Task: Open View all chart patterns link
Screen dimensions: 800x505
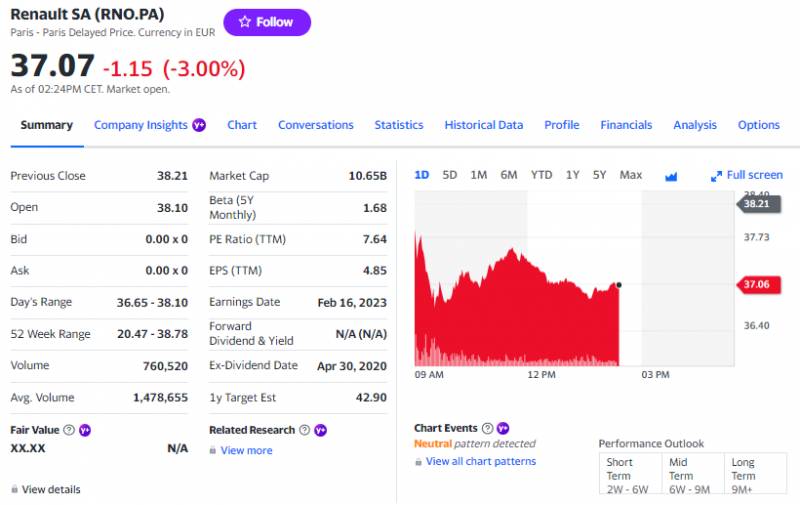Action: [481, 461]
